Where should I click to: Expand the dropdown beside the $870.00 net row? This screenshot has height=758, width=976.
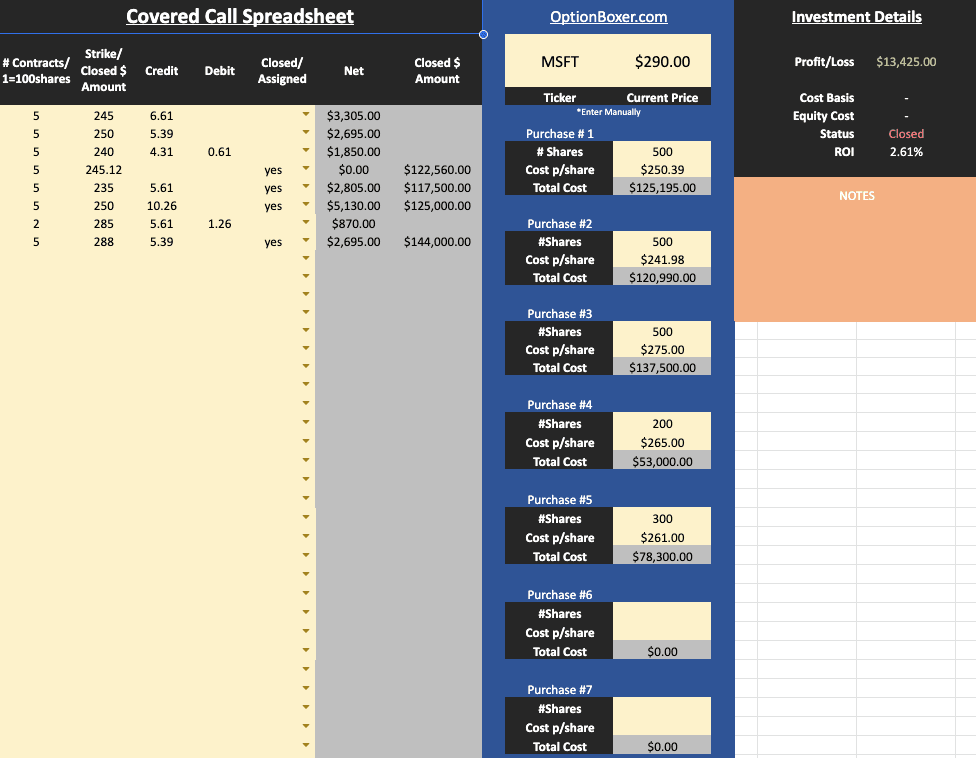pos(305,224)
